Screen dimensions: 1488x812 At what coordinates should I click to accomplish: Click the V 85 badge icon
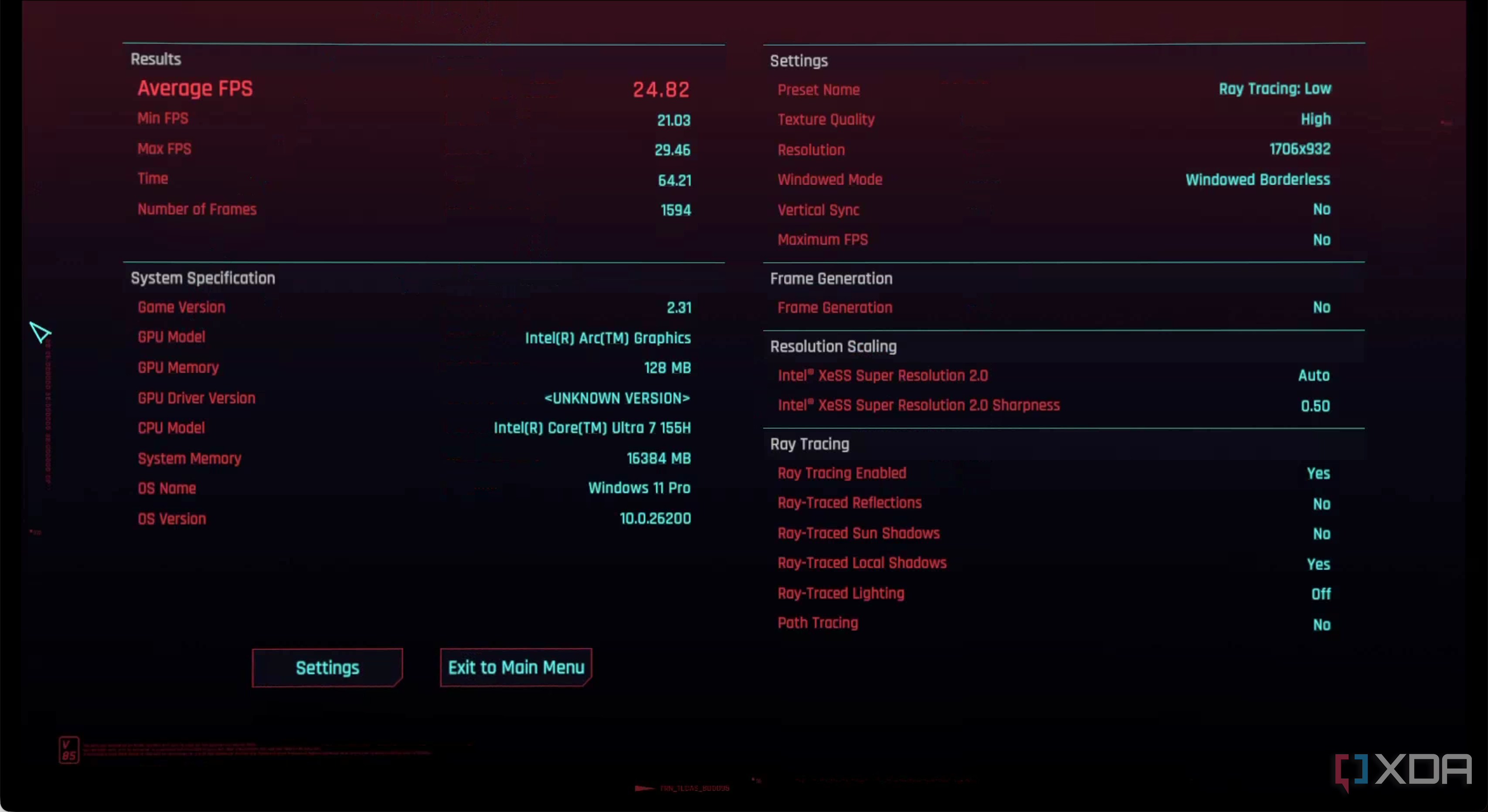(69, 750)
